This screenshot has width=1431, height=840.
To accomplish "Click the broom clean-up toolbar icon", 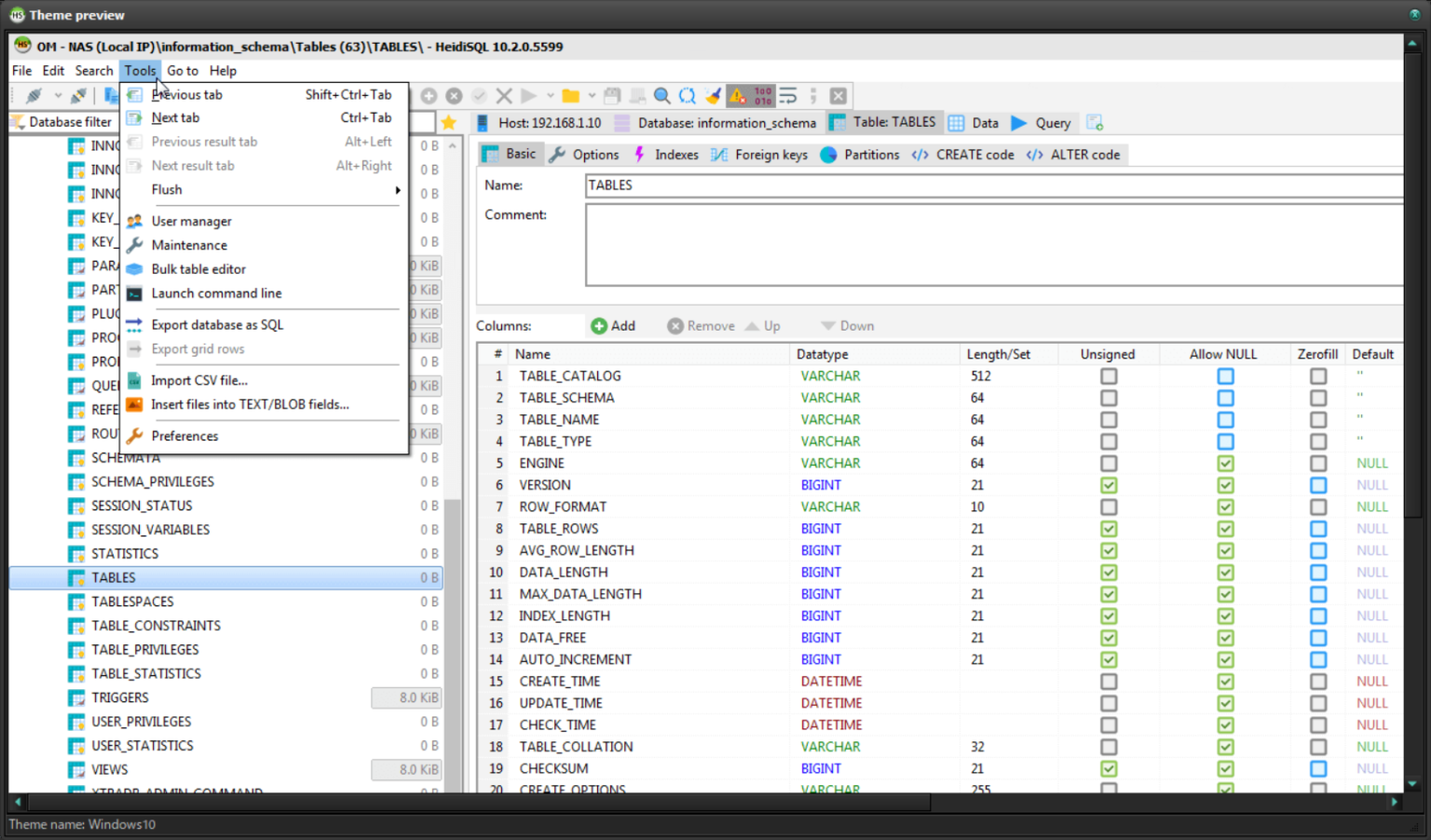I will 713,96.
